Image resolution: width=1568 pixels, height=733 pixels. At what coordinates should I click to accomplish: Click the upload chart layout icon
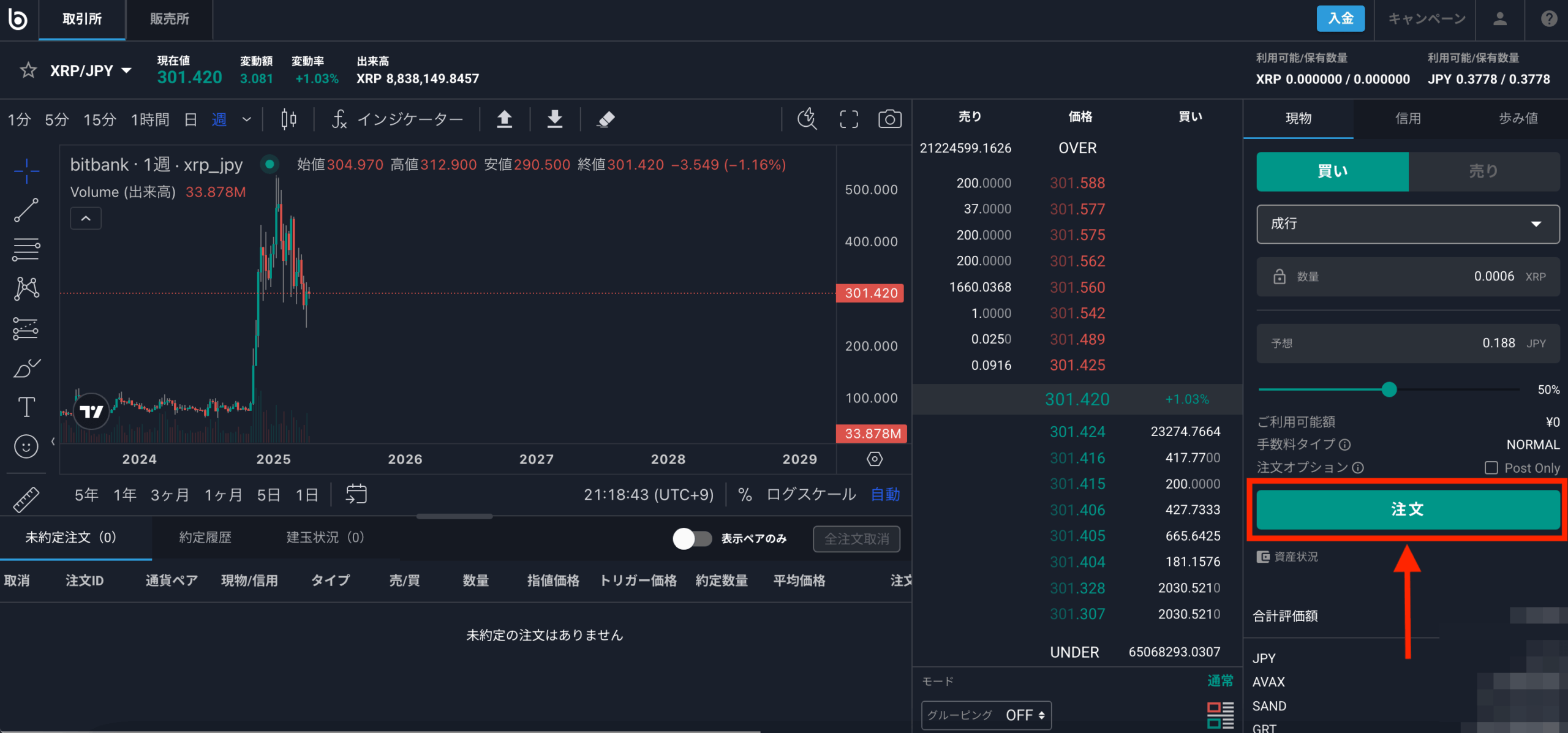(504, 119)
